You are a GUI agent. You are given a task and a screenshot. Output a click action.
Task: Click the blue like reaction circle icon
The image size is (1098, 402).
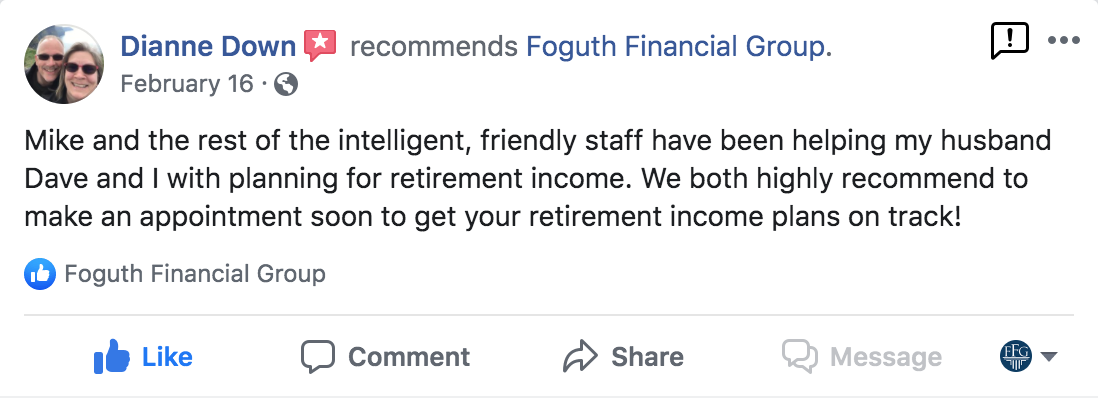click(41, 273)
